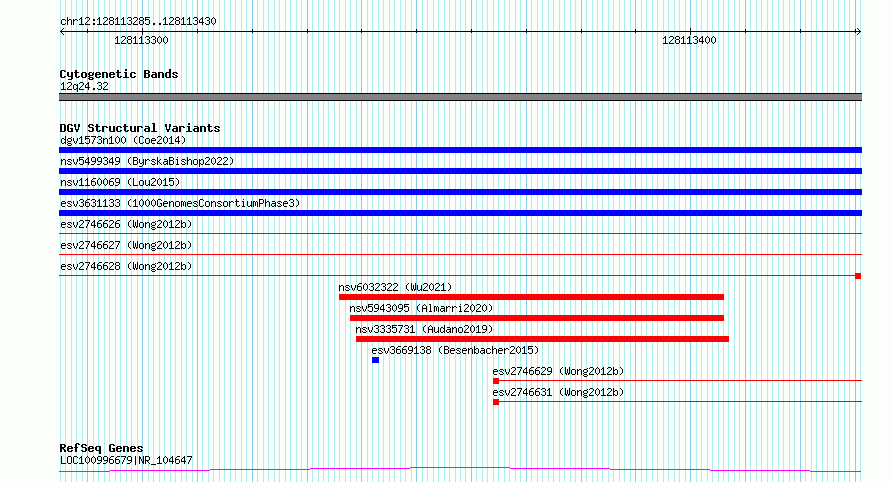Viewport: 890px width, 482px height.
Task: Select the esv2746631 (Wong2012b) label
Action: tap(558, 392)
